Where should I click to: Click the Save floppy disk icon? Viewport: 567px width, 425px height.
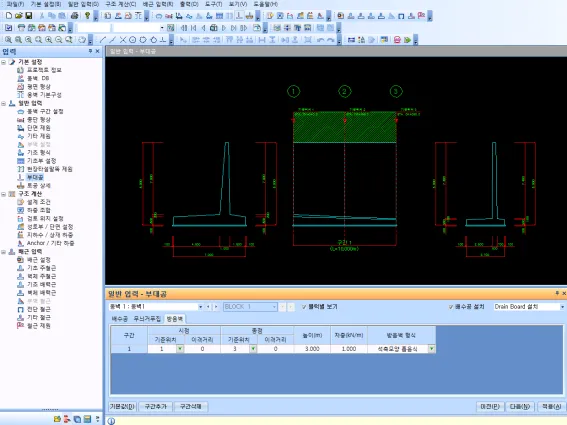29,16
